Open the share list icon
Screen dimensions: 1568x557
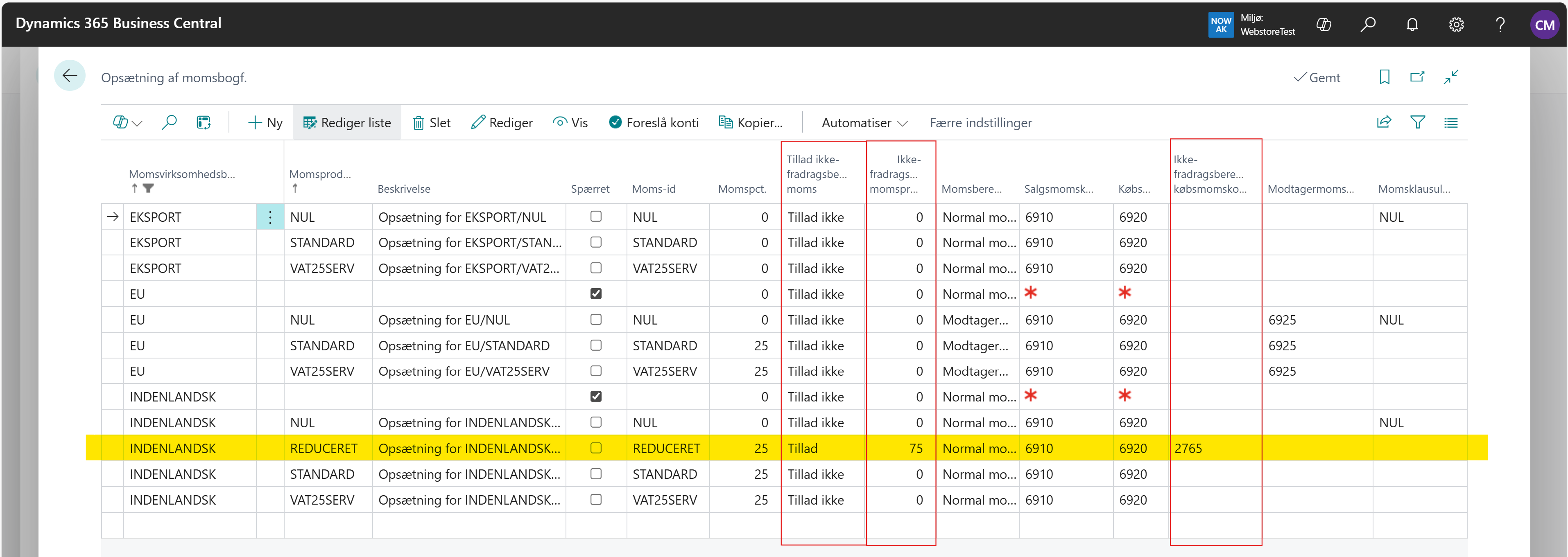1384,122
